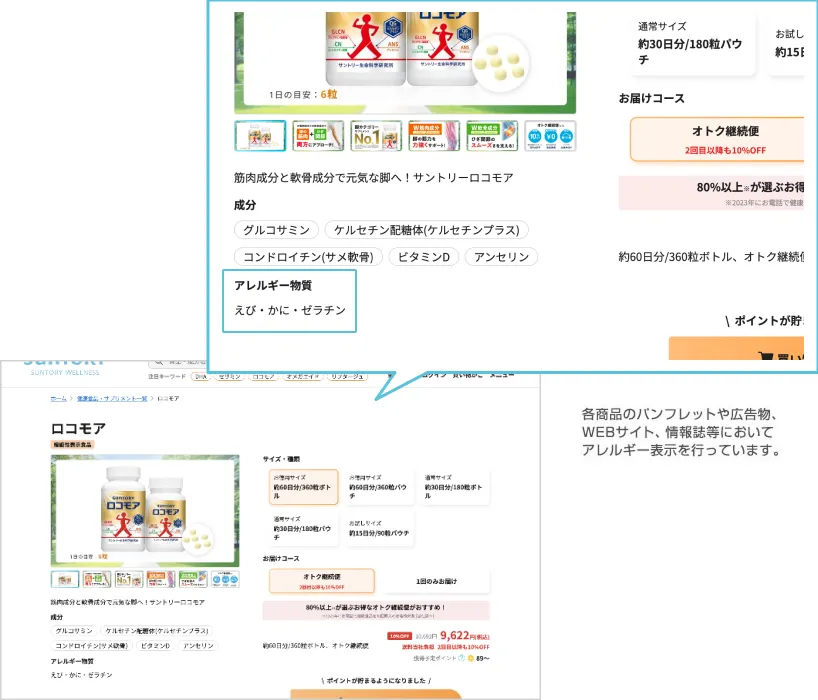Image resolution: width=818 pixels, height=700 pixels.
Task: Click 1日の目安:6粒 label in enlarged callout
Action: (x=303, y=94)
